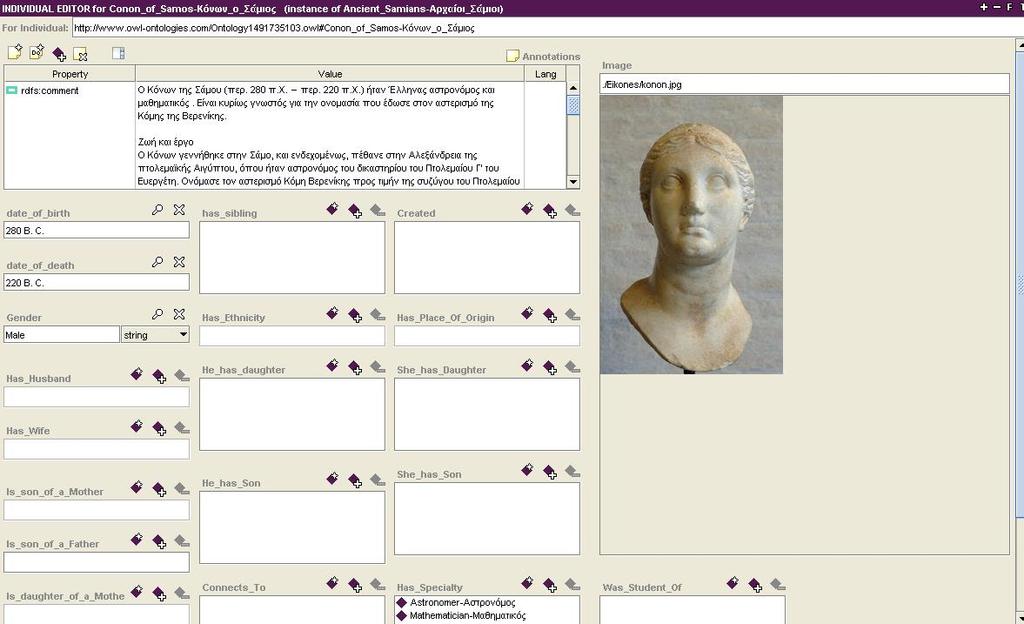Click the form view toggle icon in the annotations toolbar

(118, 53)
